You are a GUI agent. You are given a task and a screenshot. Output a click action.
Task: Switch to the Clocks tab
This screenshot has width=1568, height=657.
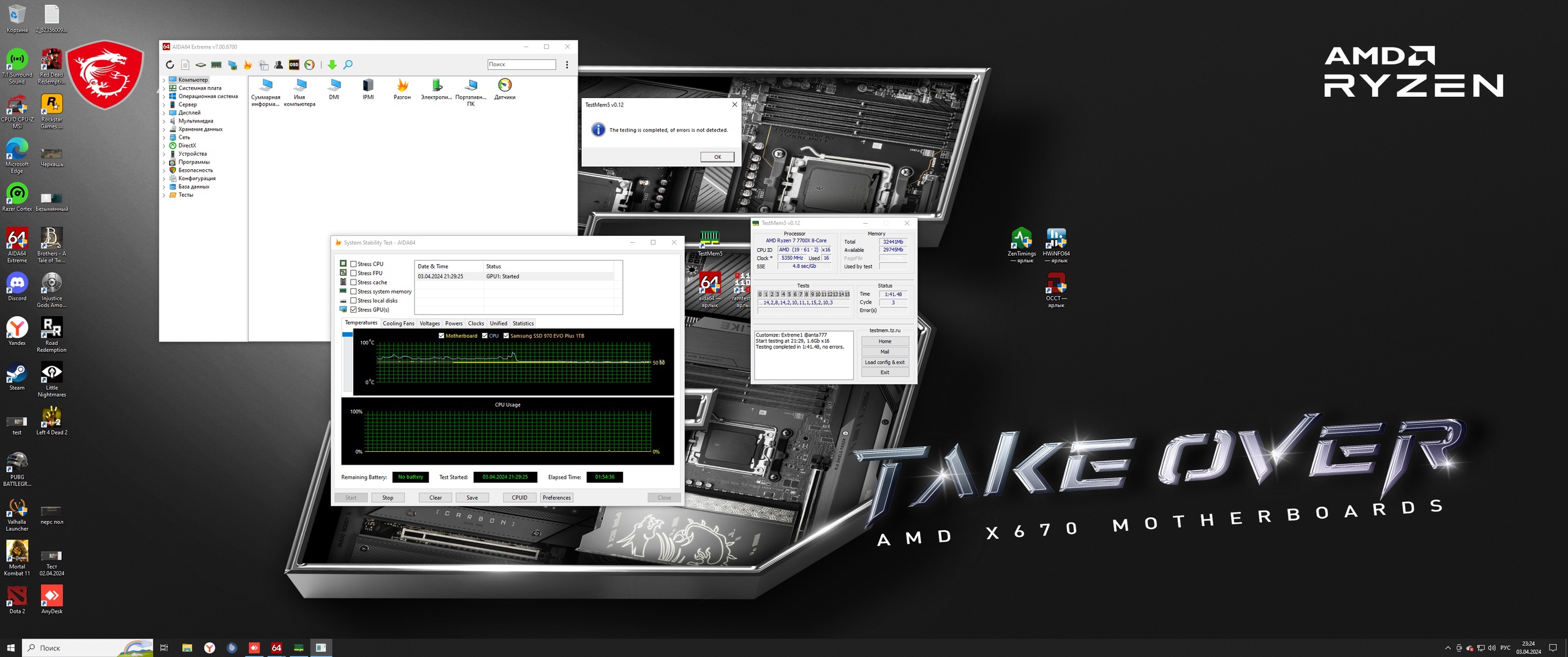476,324
